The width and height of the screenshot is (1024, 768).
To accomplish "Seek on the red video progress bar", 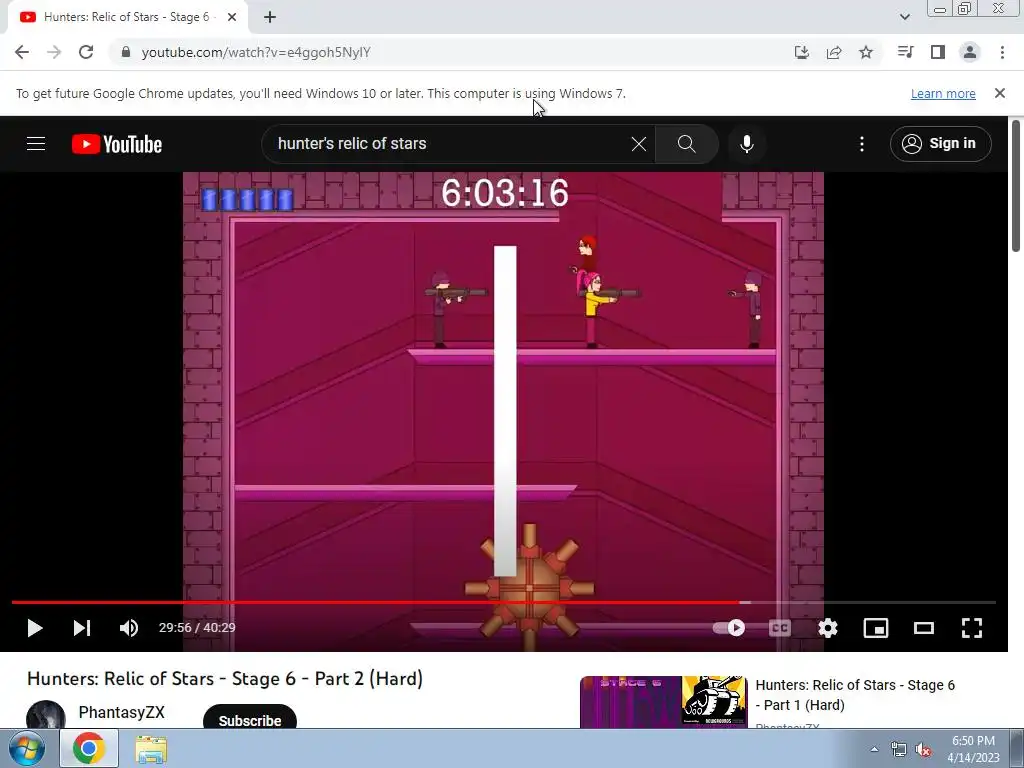I will pos(504,602).
